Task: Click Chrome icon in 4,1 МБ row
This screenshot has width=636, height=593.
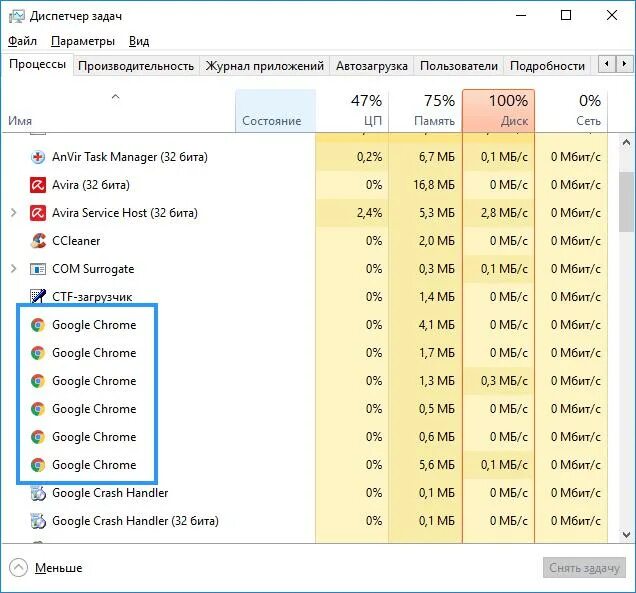Action: point(38,325)
